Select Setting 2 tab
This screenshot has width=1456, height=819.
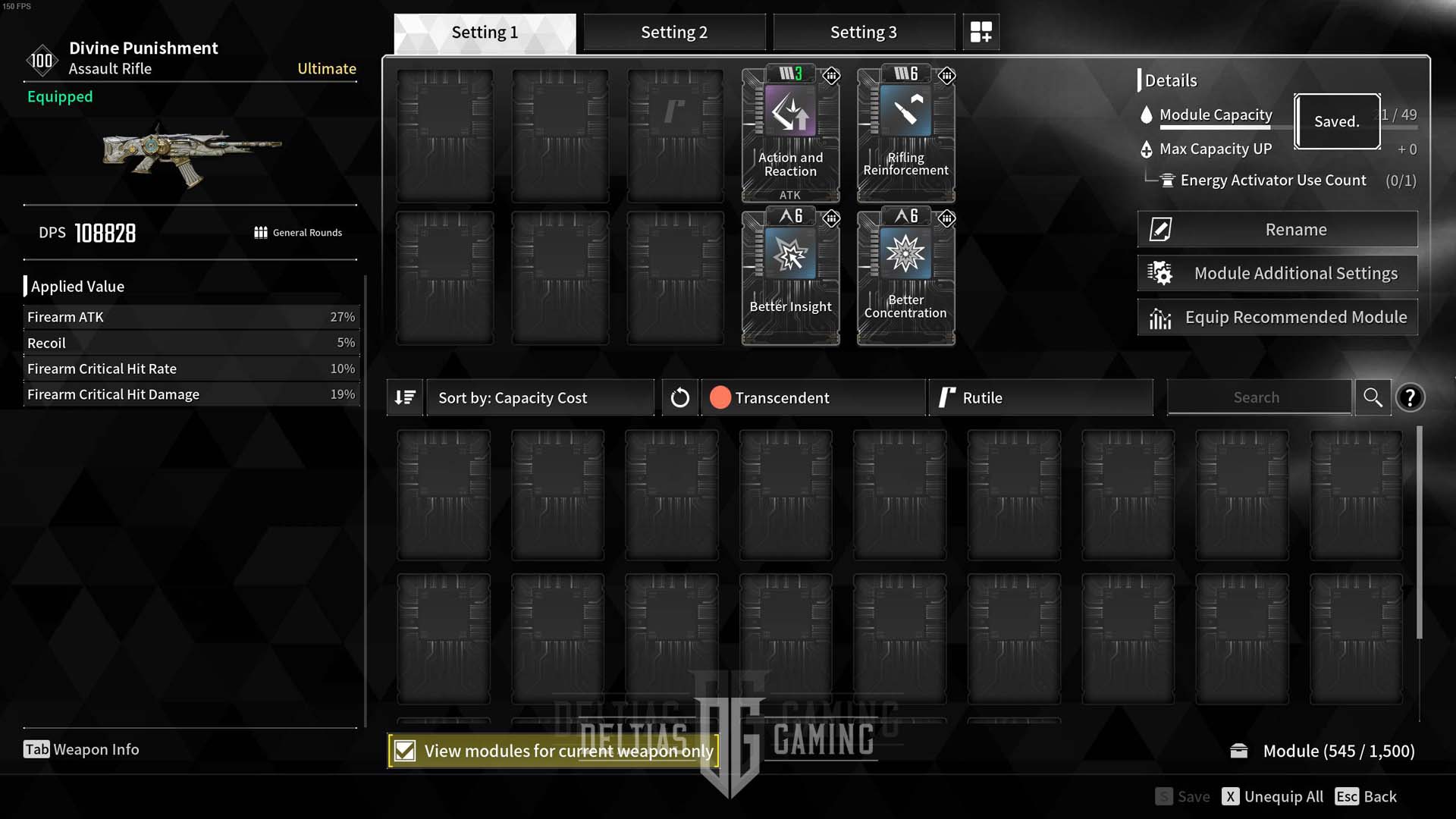674,31
